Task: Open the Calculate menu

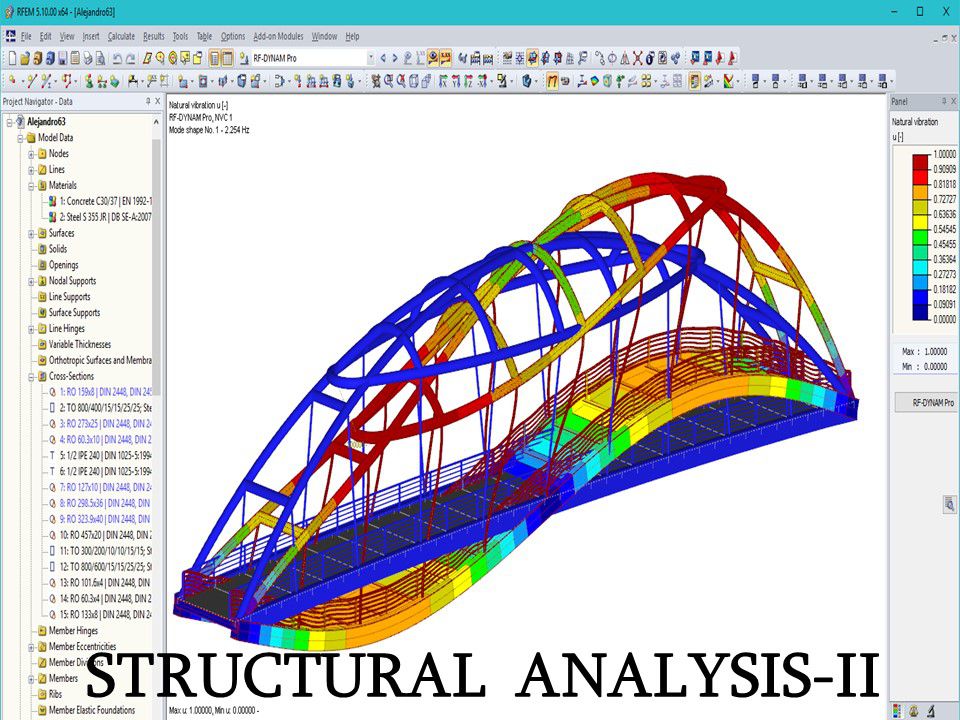Action: tap(121, 36)
